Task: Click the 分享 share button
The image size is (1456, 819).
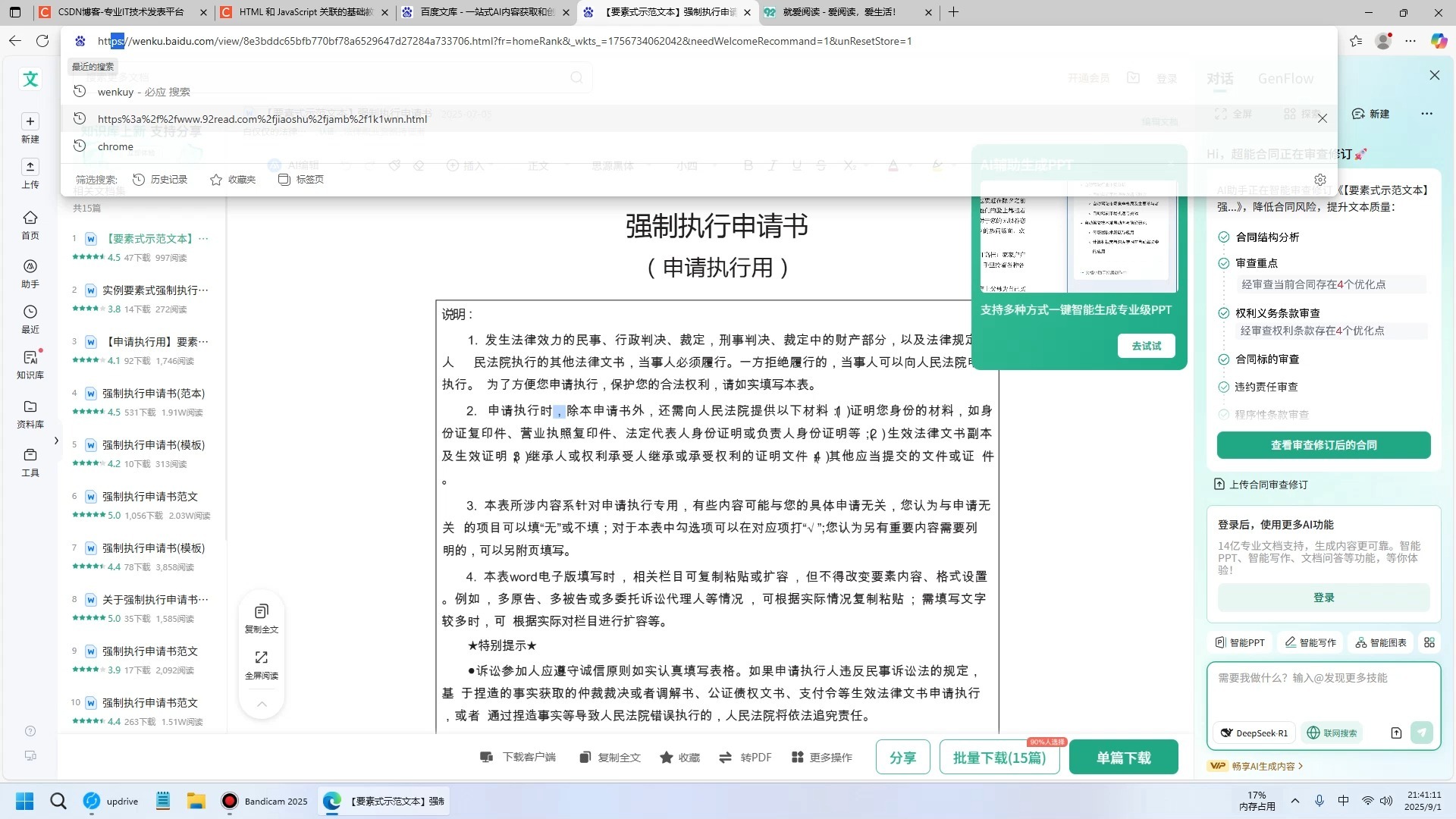Action: [x=902, y=757]
